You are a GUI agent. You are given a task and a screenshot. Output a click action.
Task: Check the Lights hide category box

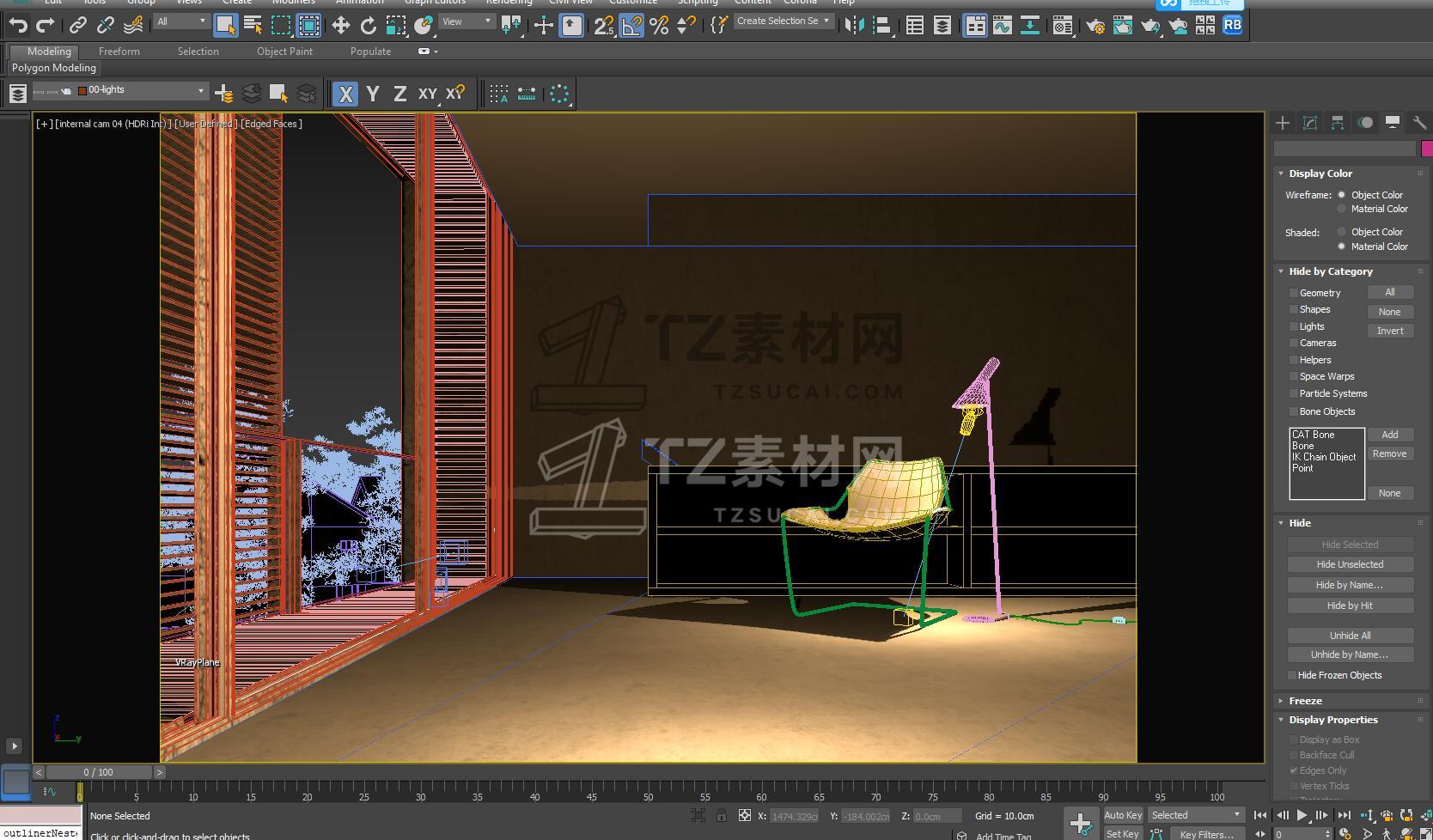click(x=1294, y=326)
